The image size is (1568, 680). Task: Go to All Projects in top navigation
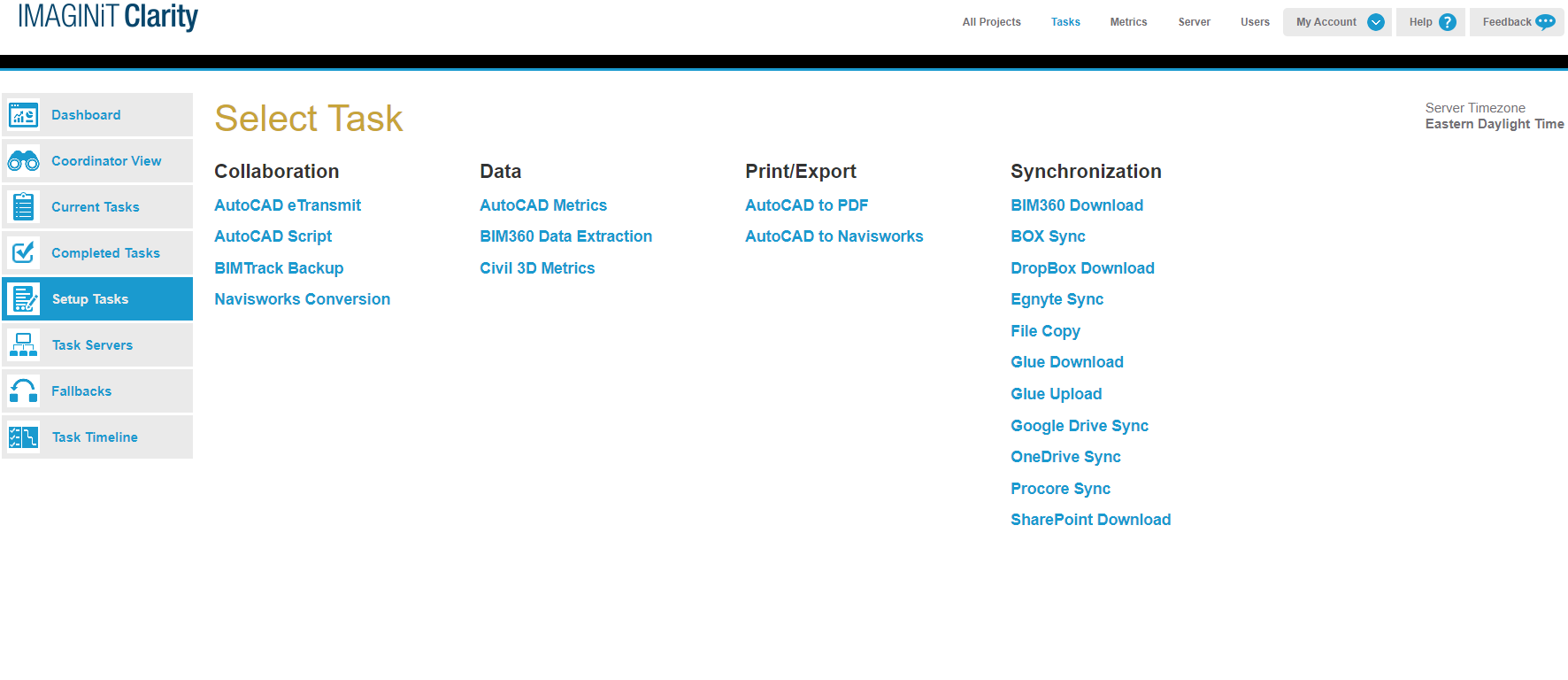(991, 22)
